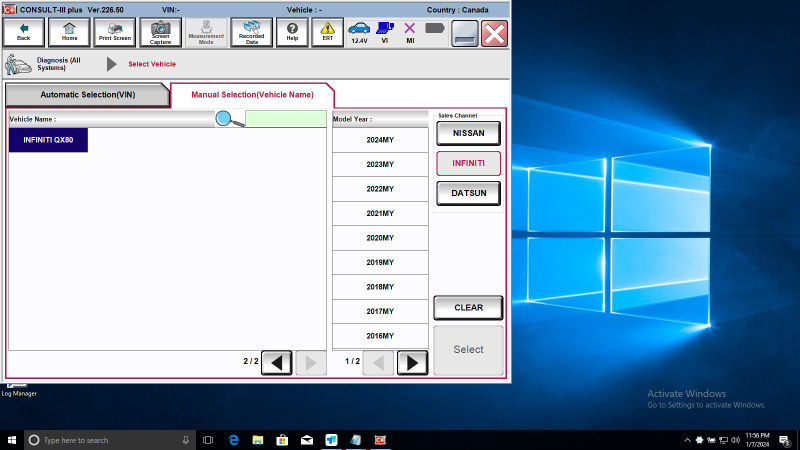The image size is (800, 450).
Task: Click the taskbar clock
Action: click(x=757, y=440)
